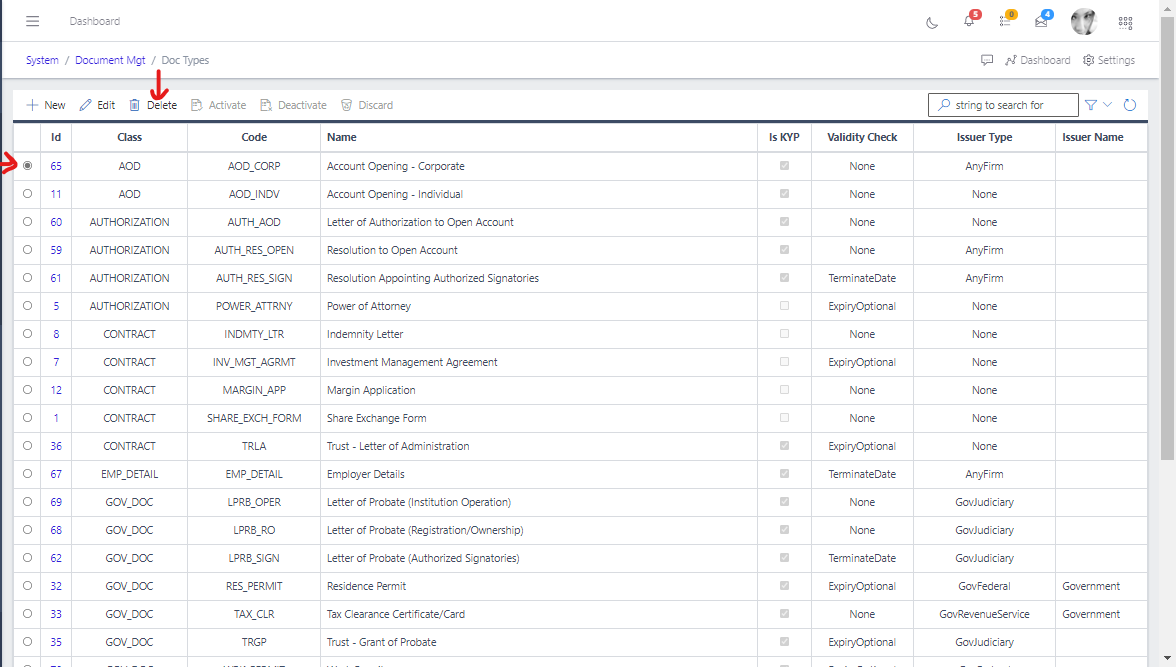Click scrollbar down arrow at bottom right
Screen dimensions: 1176x667
click(1167, 659)
